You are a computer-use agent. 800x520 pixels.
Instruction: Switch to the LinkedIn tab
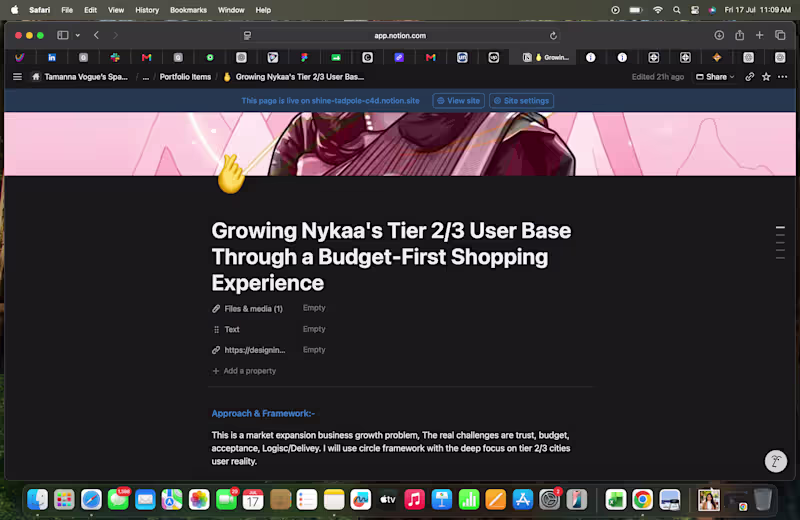click(x=52, y=58)
